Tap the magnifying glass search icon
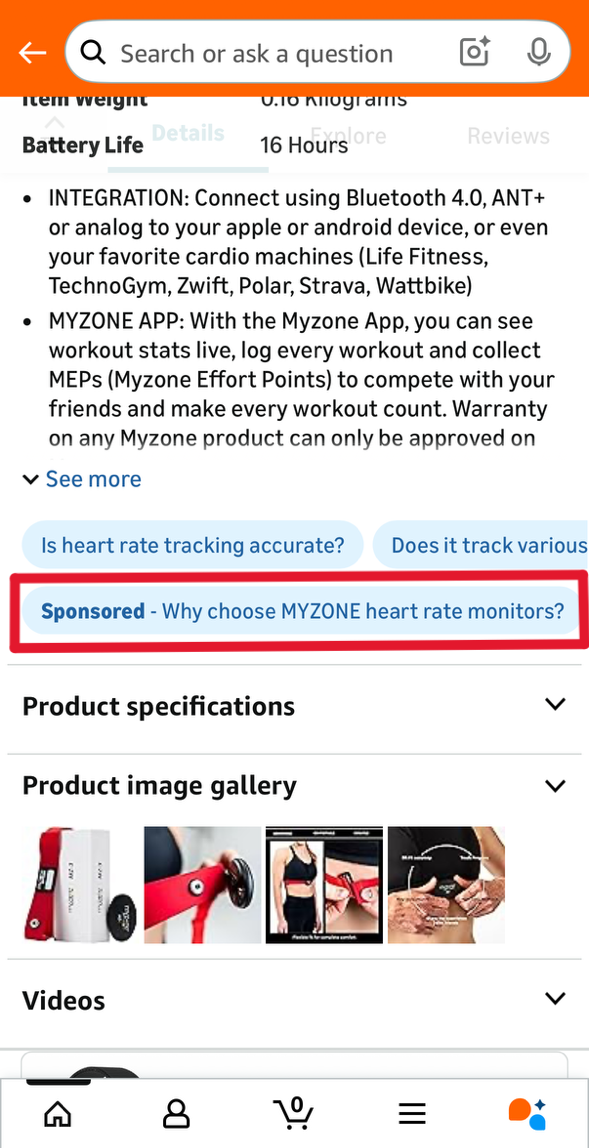This screenshot has height=1148, width=589. coord(92,52)
